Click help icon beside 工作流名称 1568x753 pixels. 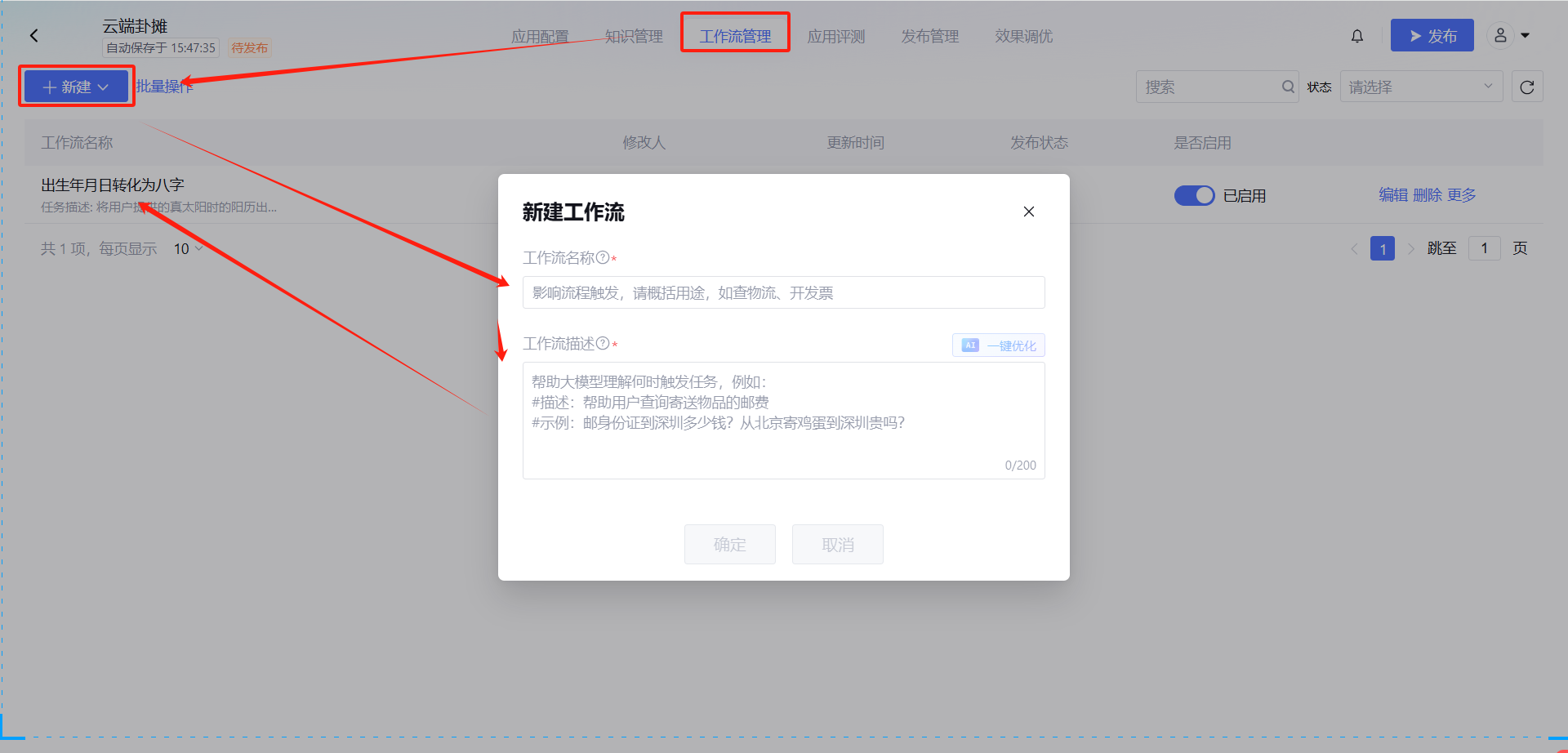point(603,257)
